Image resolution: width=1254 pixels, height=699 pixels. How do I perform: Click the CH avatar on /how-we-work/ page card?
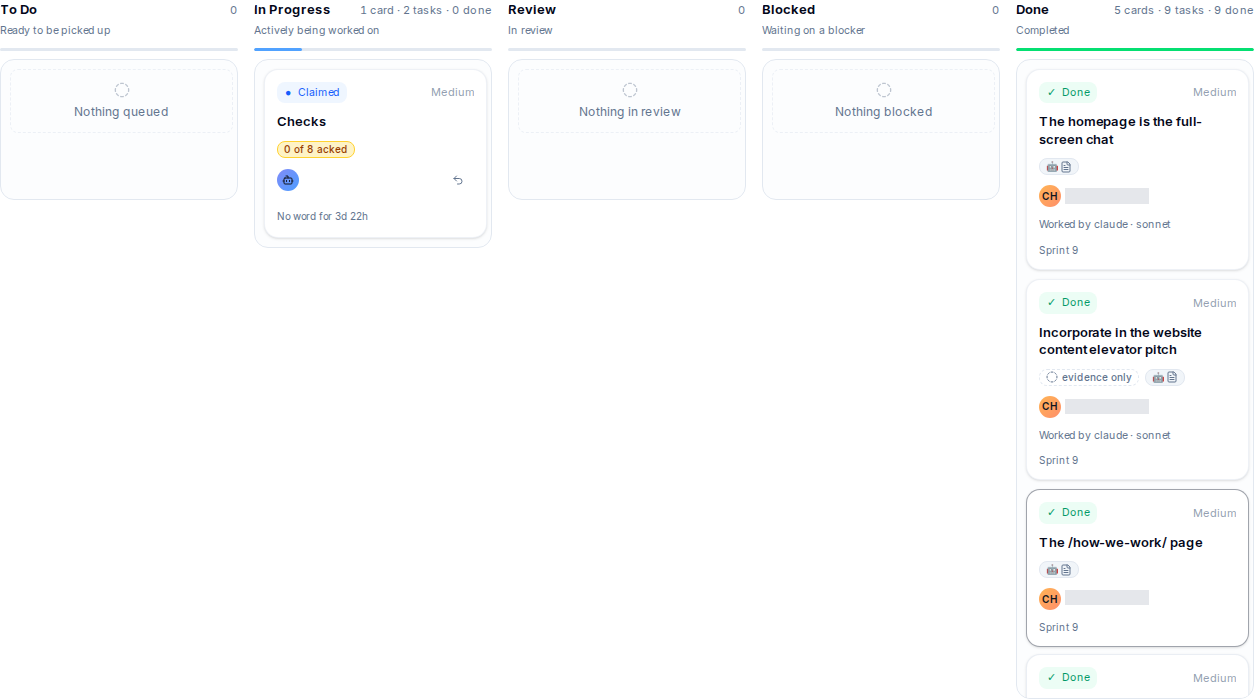1050,599
